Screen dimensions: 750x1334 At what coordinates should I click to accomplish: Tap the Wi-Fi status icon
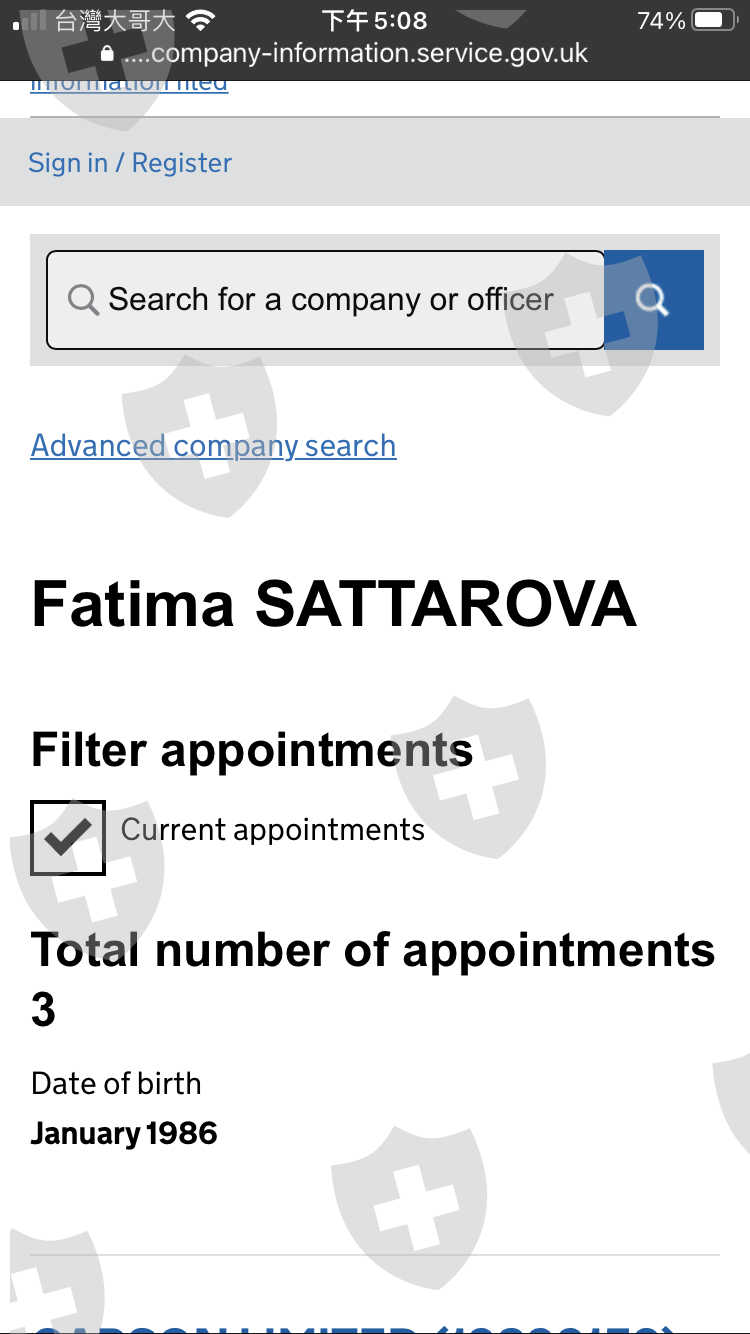201,20
